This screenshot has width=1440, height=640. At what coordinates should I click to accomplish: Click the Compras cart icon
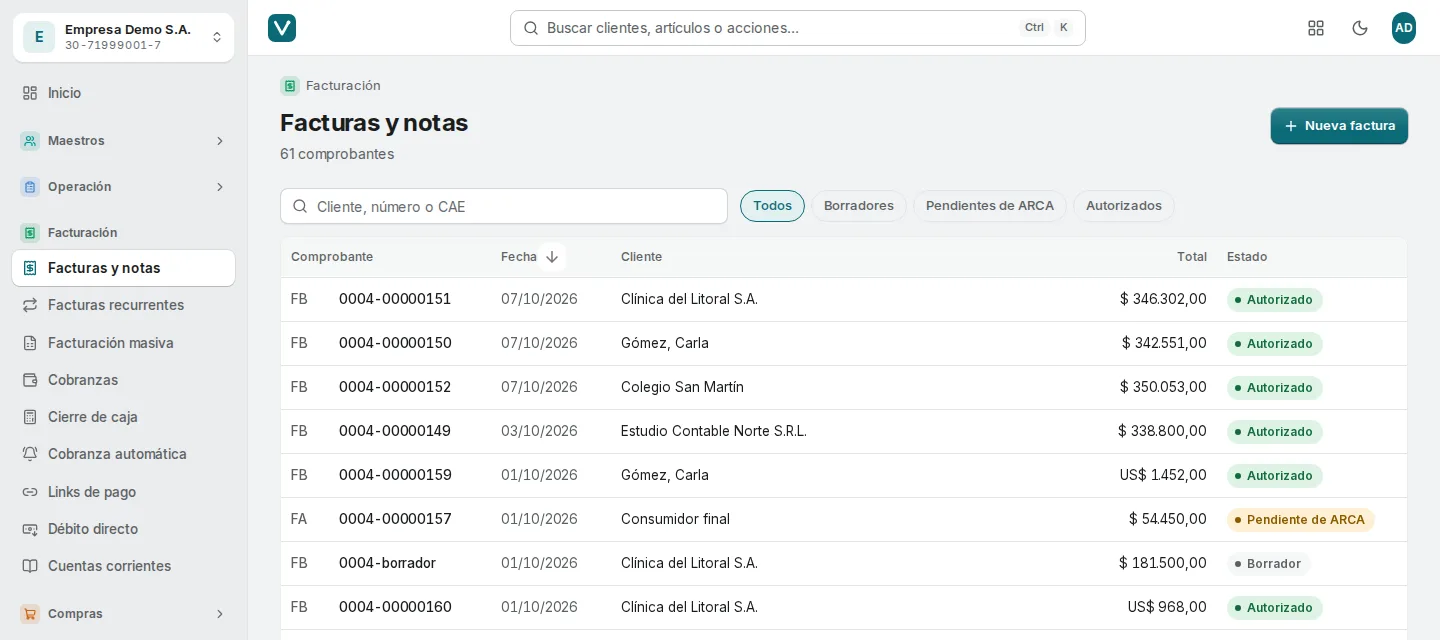tap(30, 614)
